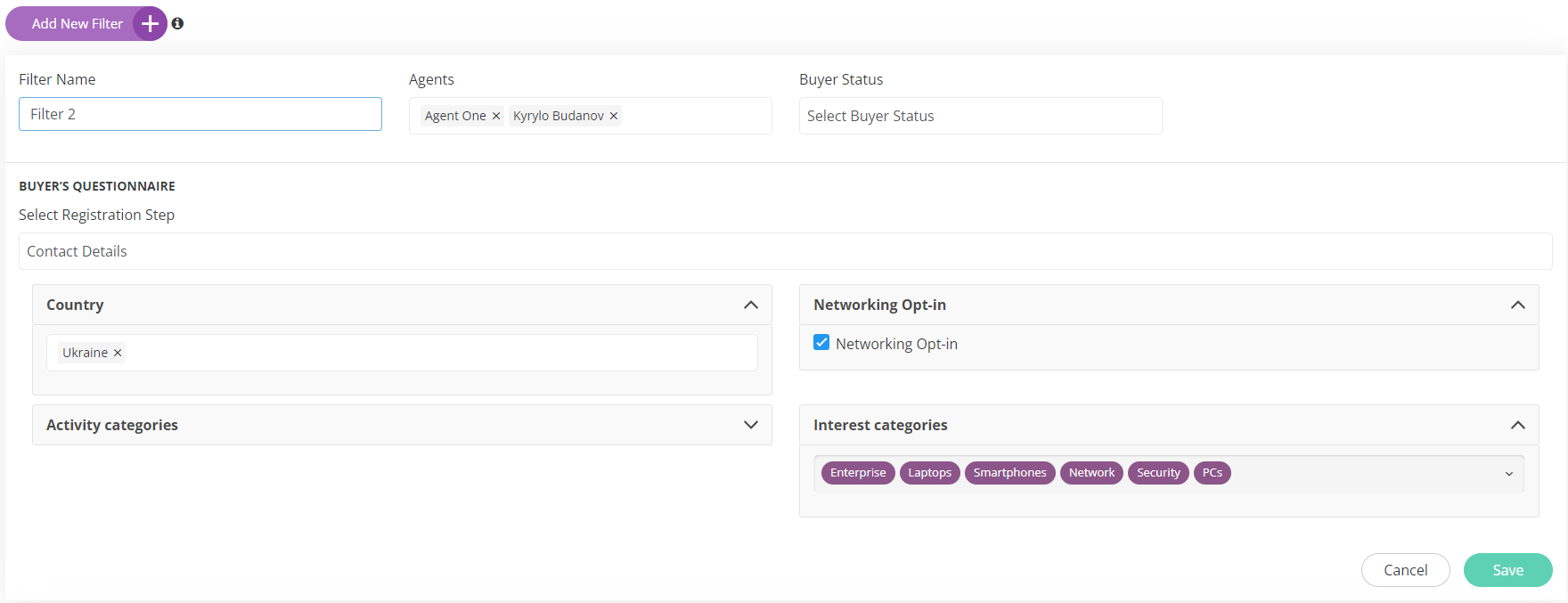Click the plus icon on Add New Filter

tap(150, 24)
